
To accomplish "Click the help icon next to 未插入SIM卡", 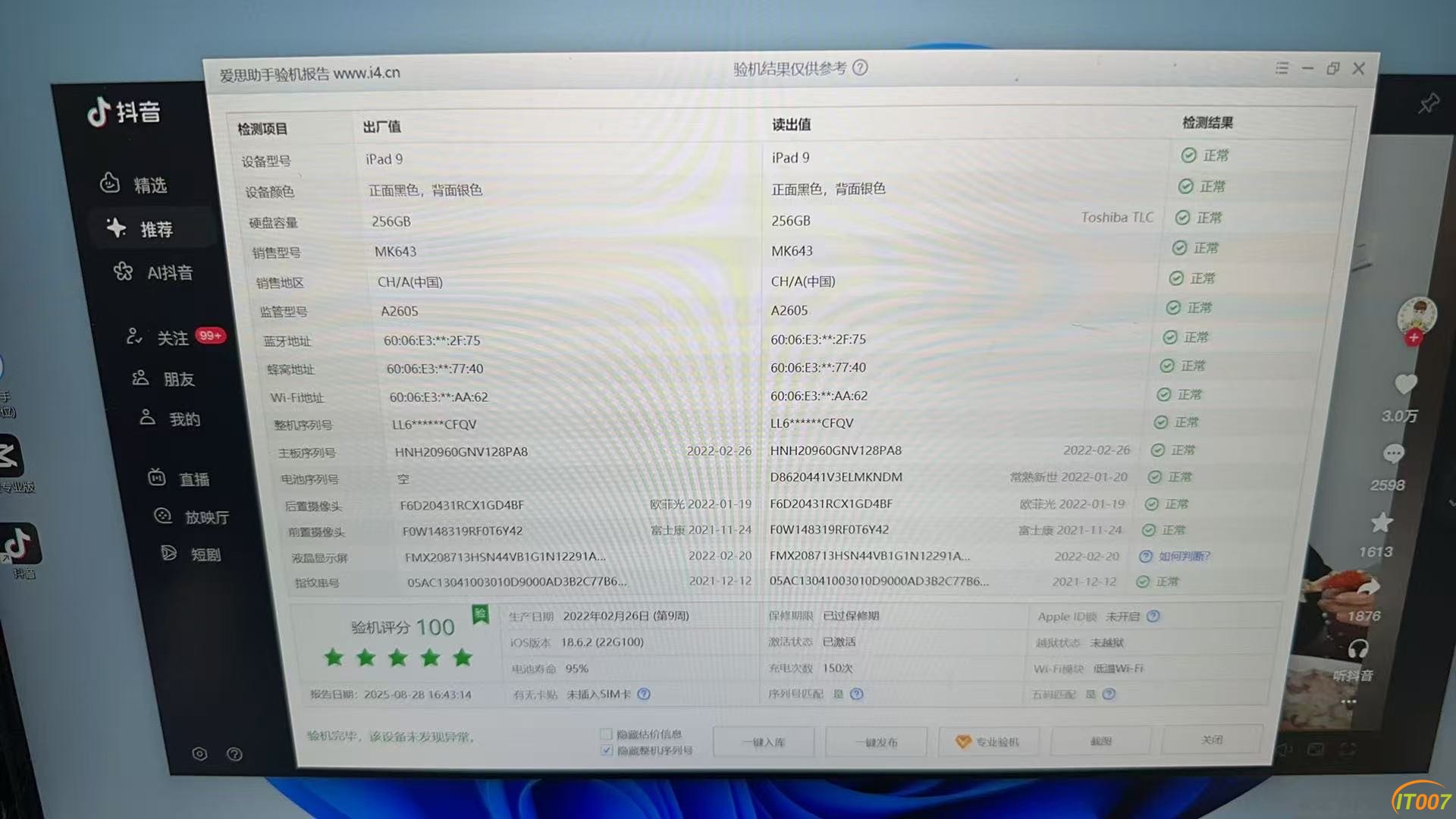I will pos(644,694).
